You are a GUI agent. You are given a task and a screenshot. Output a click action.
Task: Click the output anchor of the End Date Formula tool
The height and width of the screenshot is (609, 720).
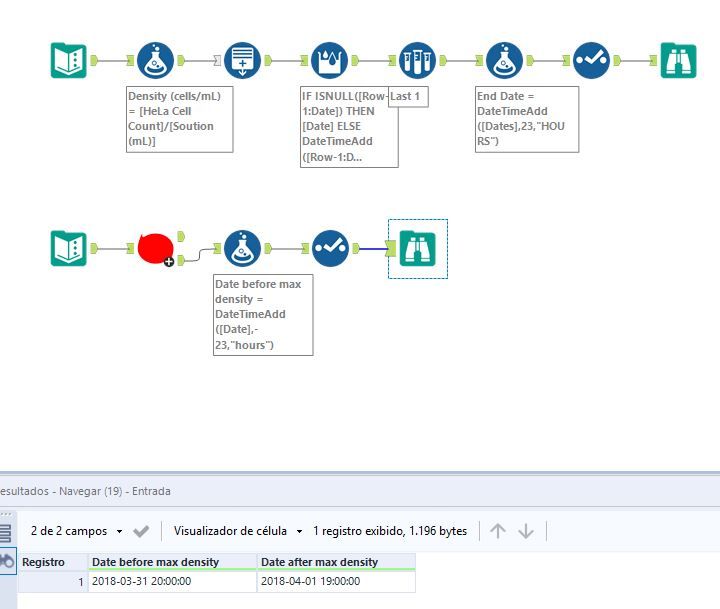point(530,60)
